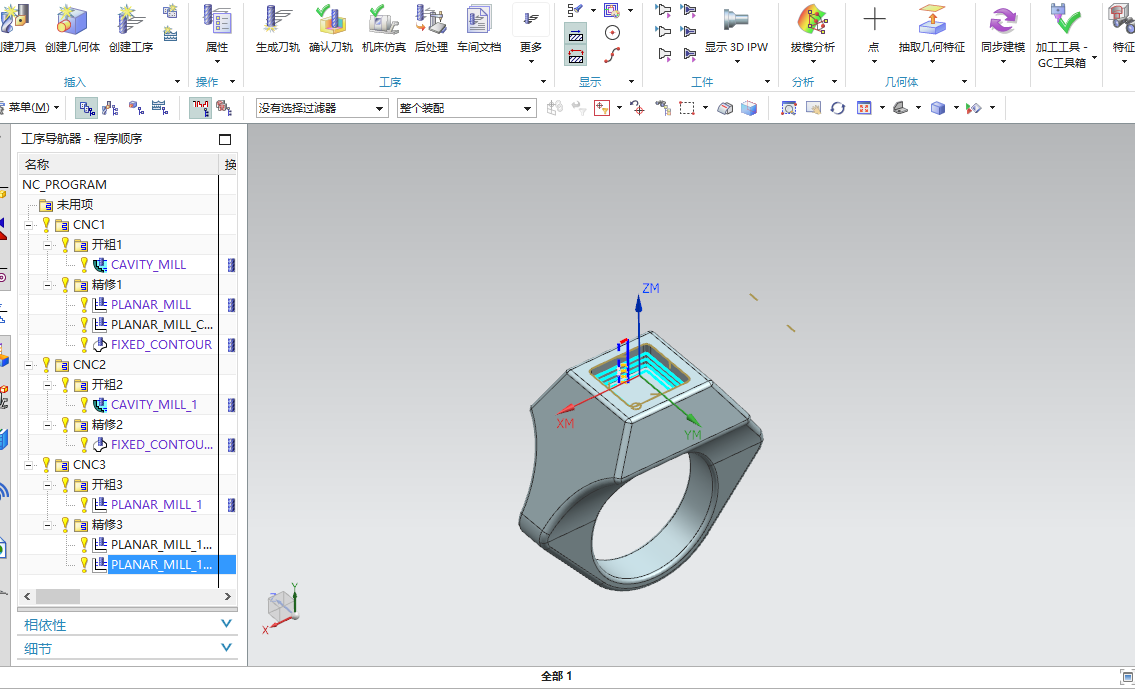
Task: Open the 工件 group options arrow
Action: pos(767,82)
